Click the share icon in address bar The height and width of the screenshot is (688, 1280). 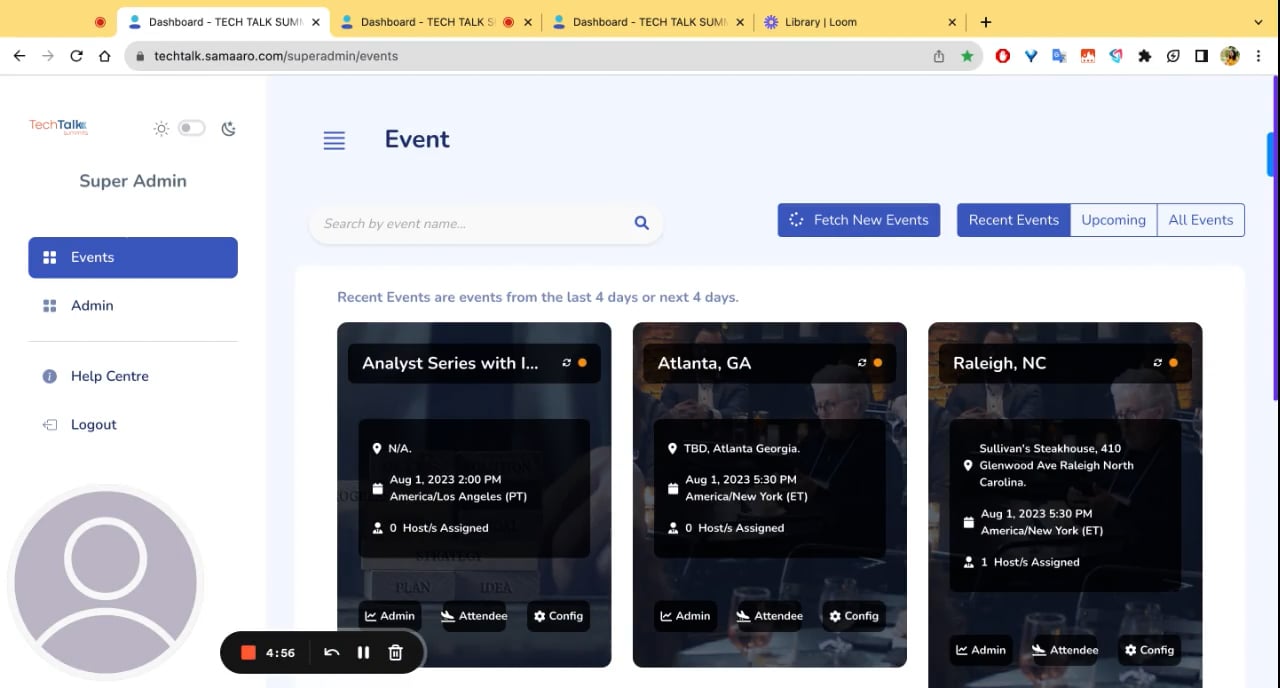pos(939,56)
